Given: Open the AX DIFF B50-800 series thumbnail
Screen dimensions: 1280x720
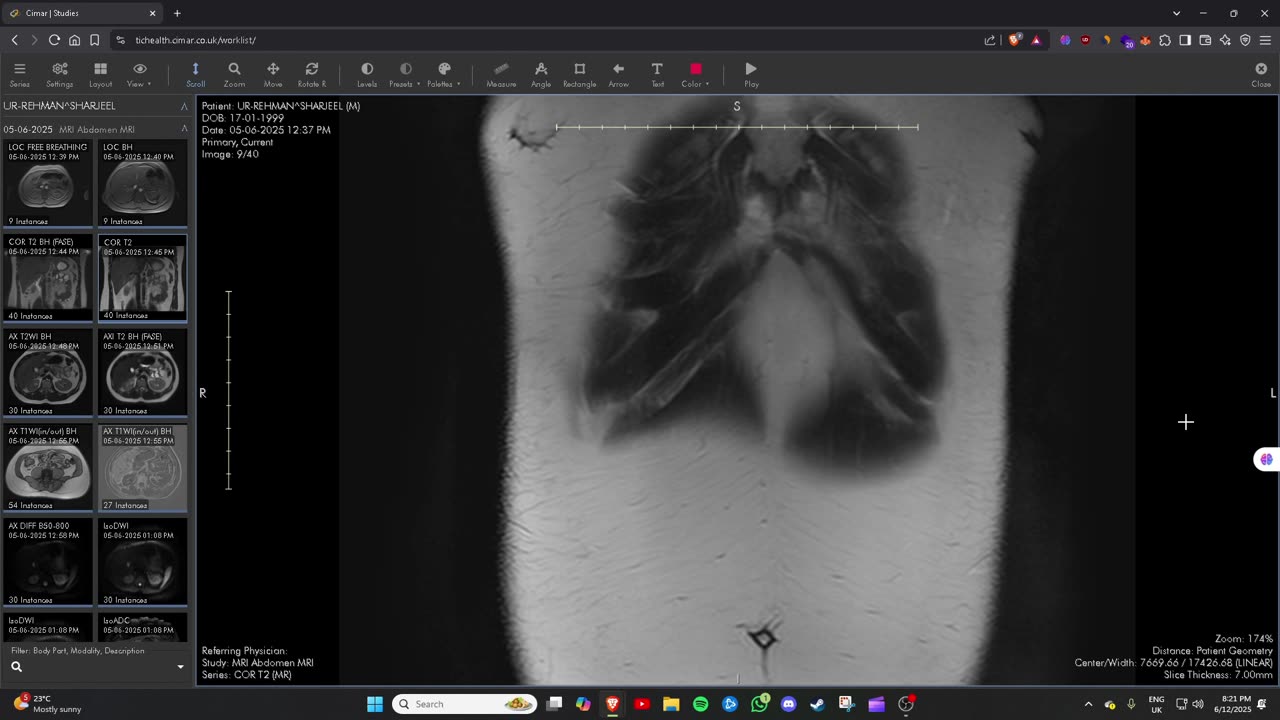Looking at the screenshot, I should click(x=48, y=562).
